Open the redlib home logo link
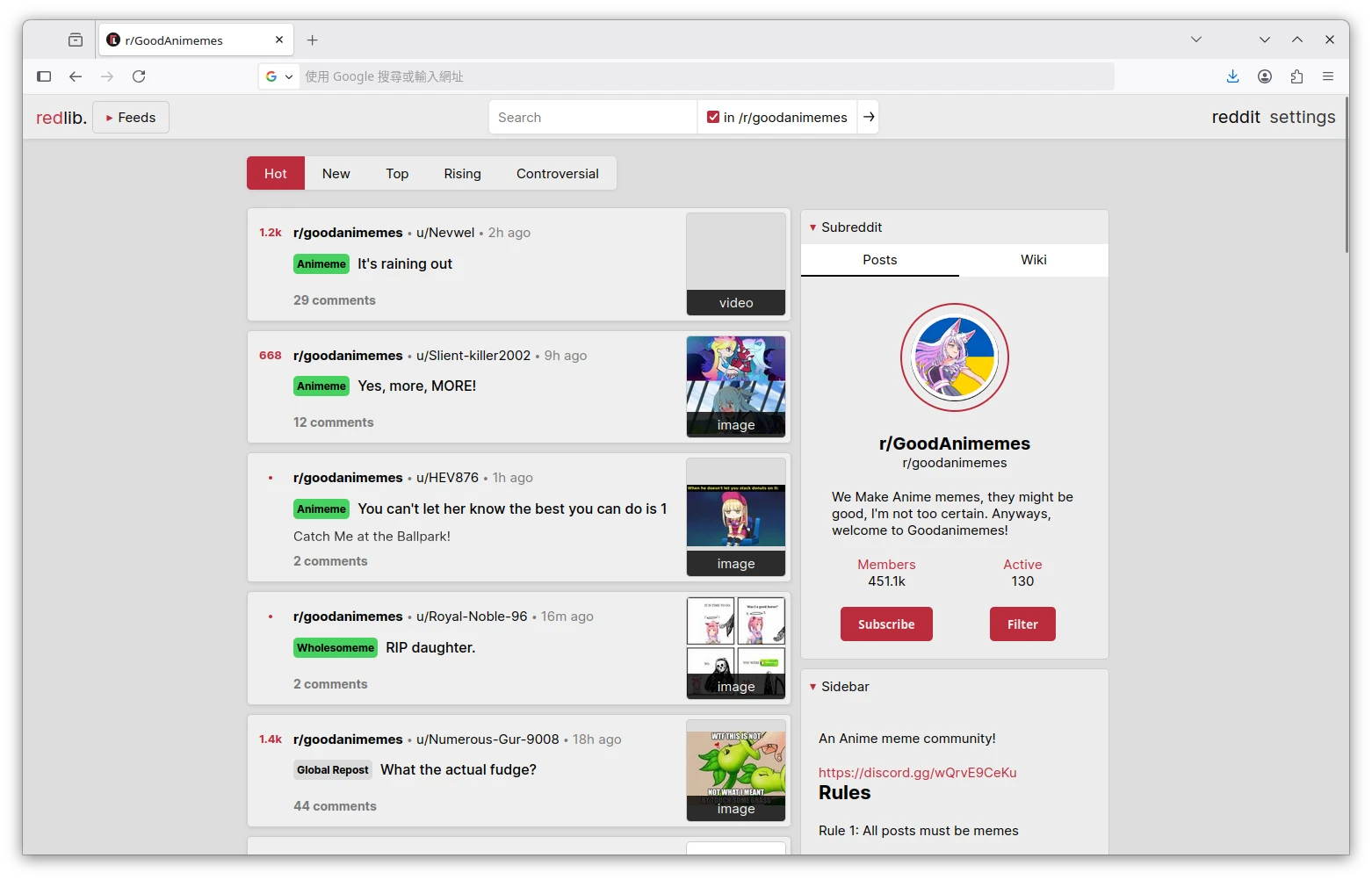This screenshot has height=880, width=1372. click(61, 118)
